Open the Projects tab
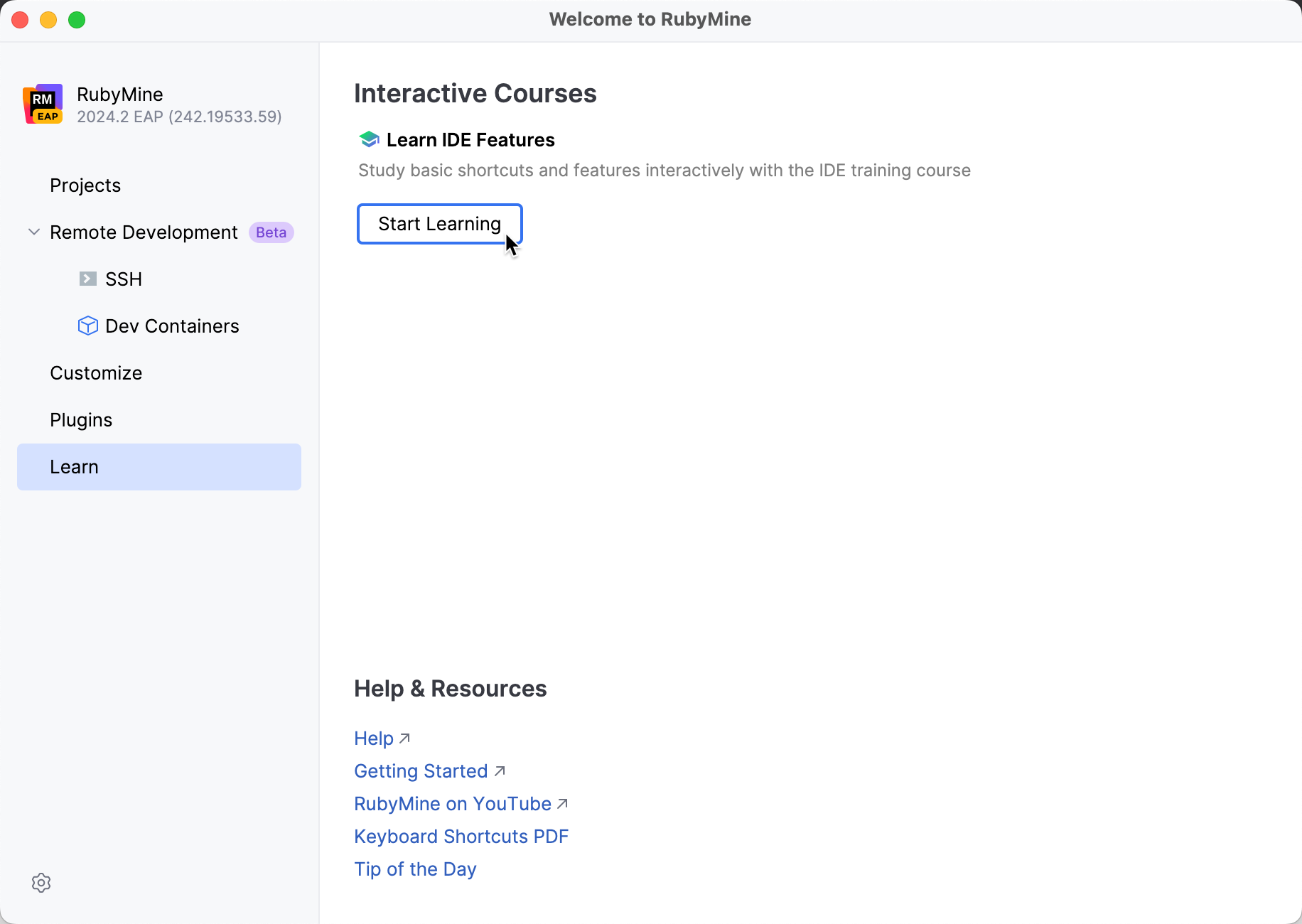1302x924 pixels. click(x=85, y=186)
